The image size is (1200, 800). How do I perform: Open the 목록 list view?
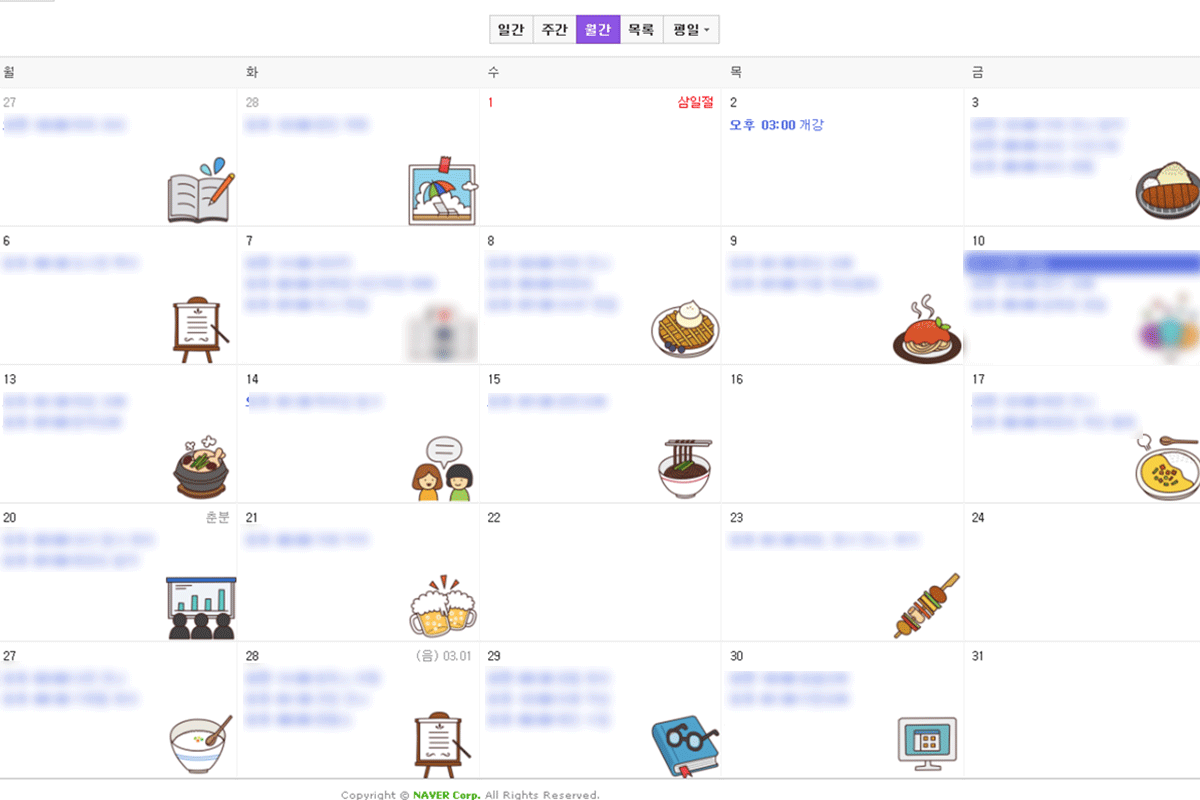point(641,30)
